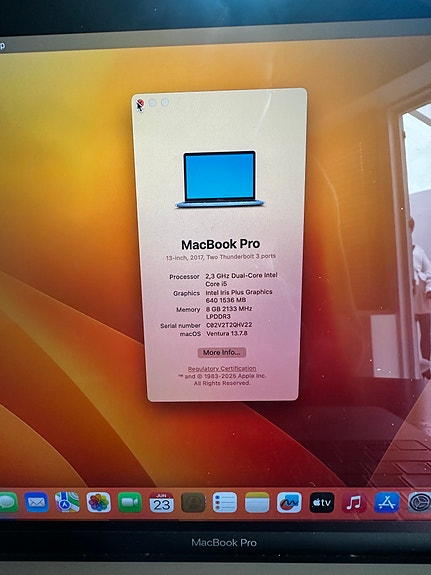The height and width of the screenshot is (575, 431).
Task: Open the Maps app icon
Action: point(67,502)
